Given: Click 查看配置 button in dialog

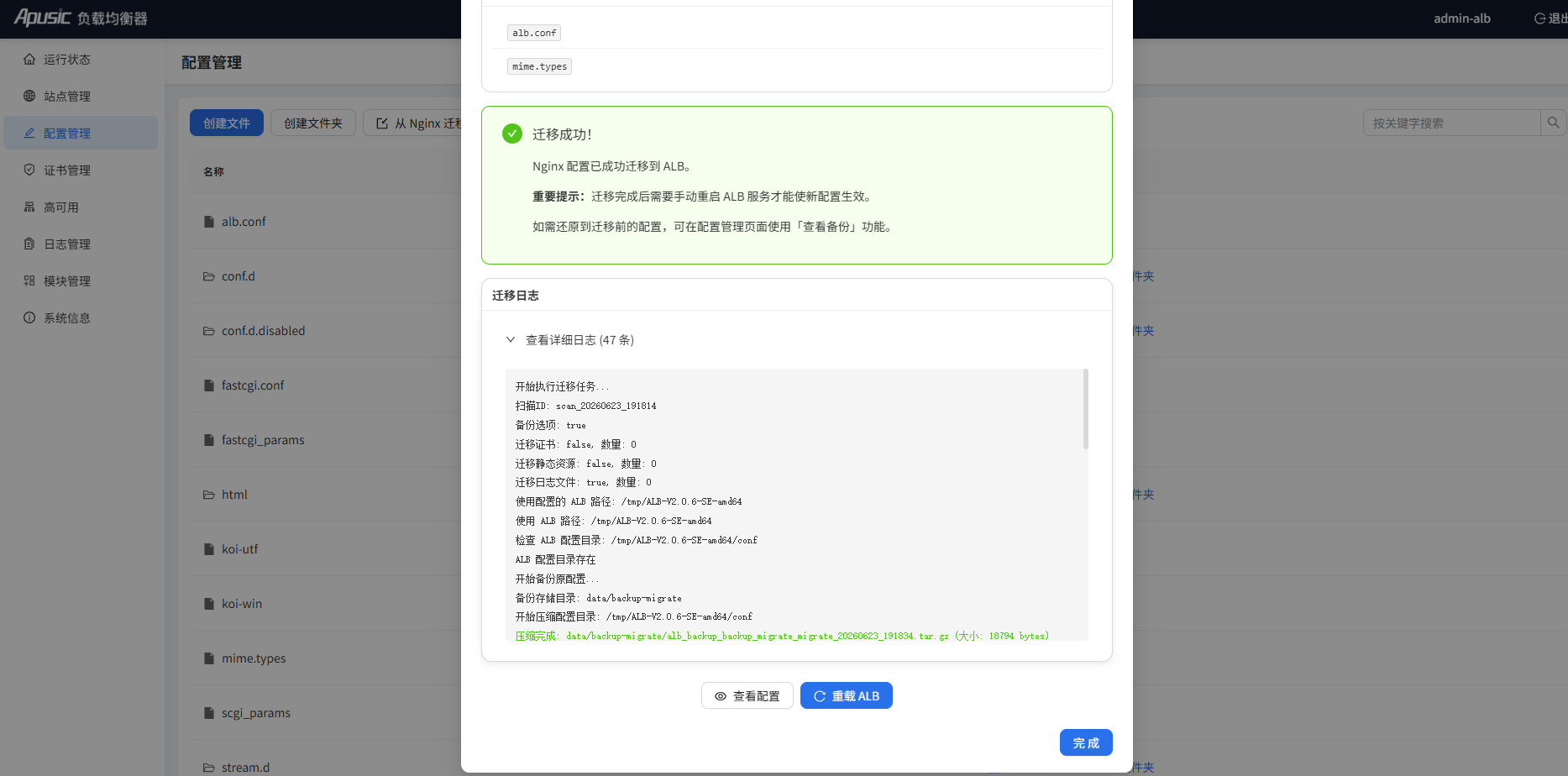Looking at the screenshot, I should 747,695.
